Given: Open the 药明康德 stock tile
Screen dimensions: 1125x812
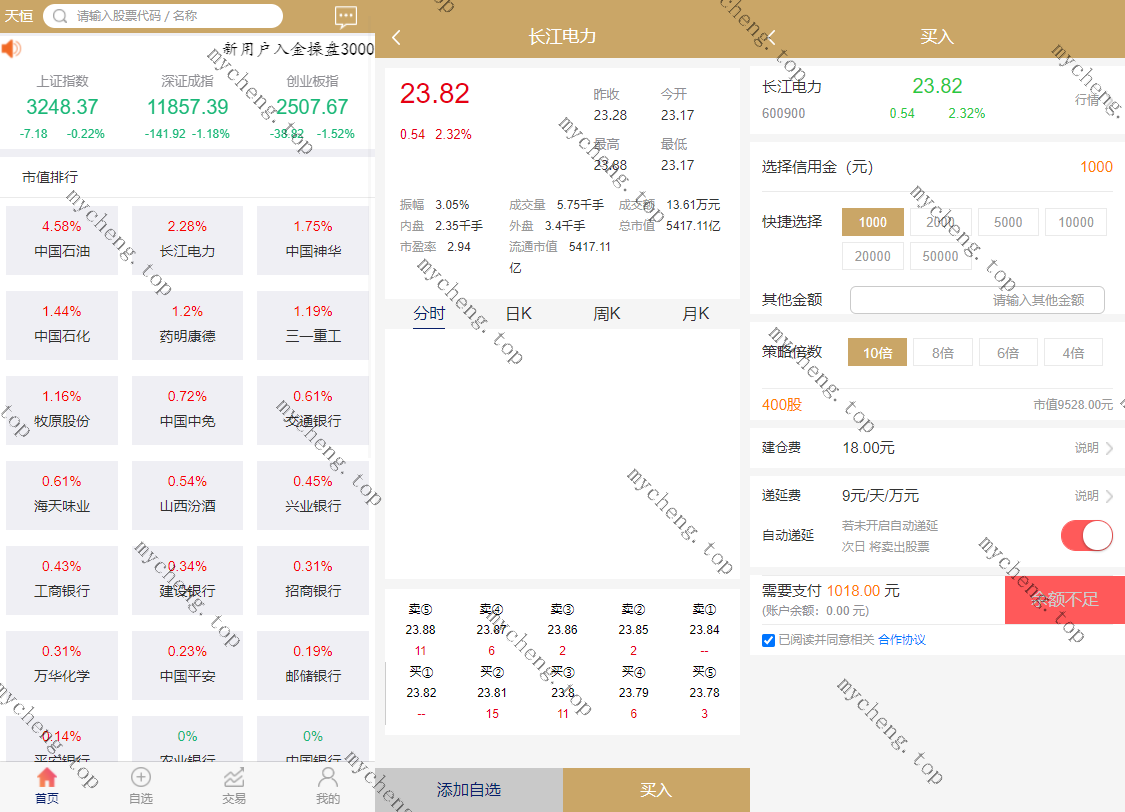Looking at the screenshot, I should [187, 326].
